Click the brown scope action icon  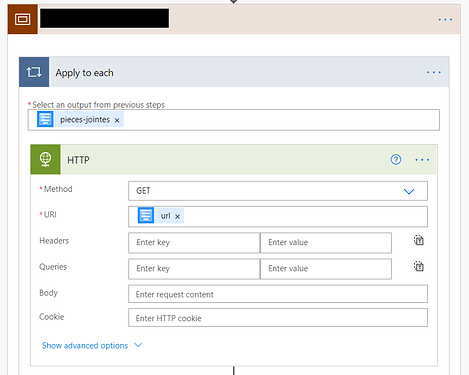click(23, 19)
